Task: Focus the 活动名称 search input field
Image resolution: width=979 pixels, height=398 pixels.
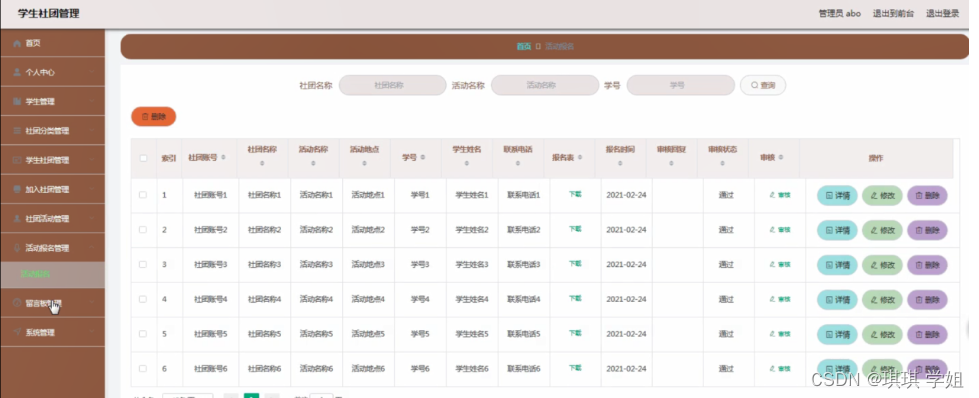Action: 545,86
